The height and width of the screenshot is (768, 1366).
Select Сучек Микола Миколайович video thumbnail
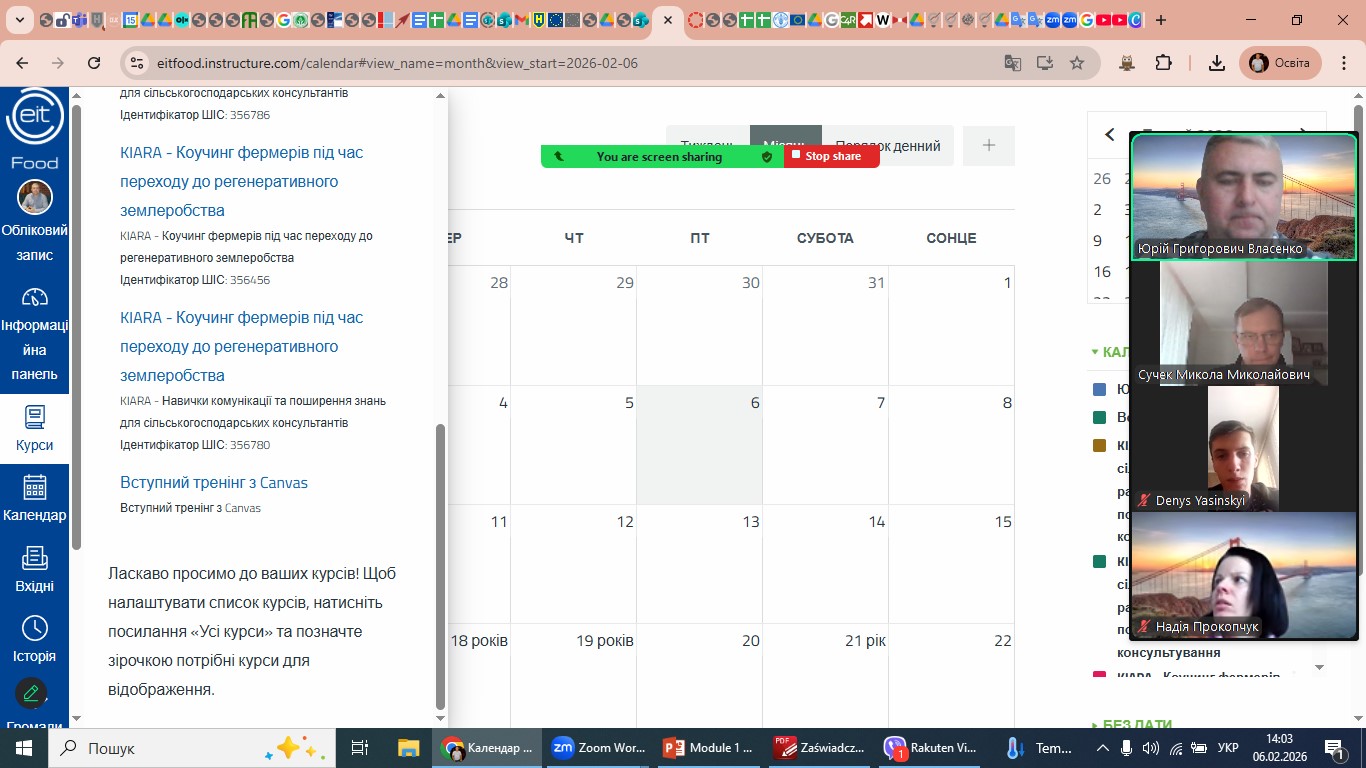[x=1244, y=324]
